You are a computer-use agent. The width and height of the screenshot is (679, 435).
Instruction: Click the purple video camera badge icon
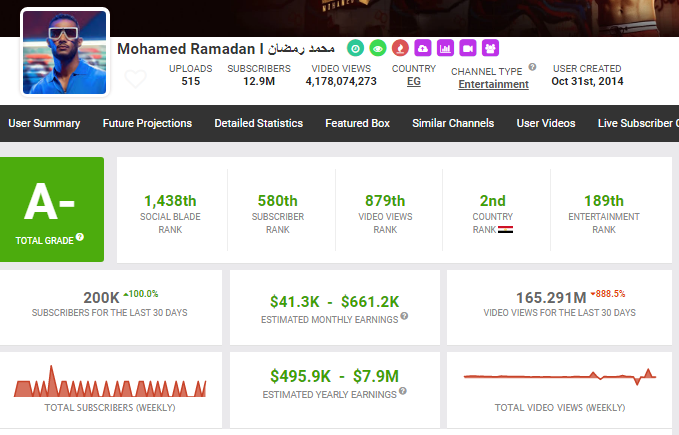point(468,48)
